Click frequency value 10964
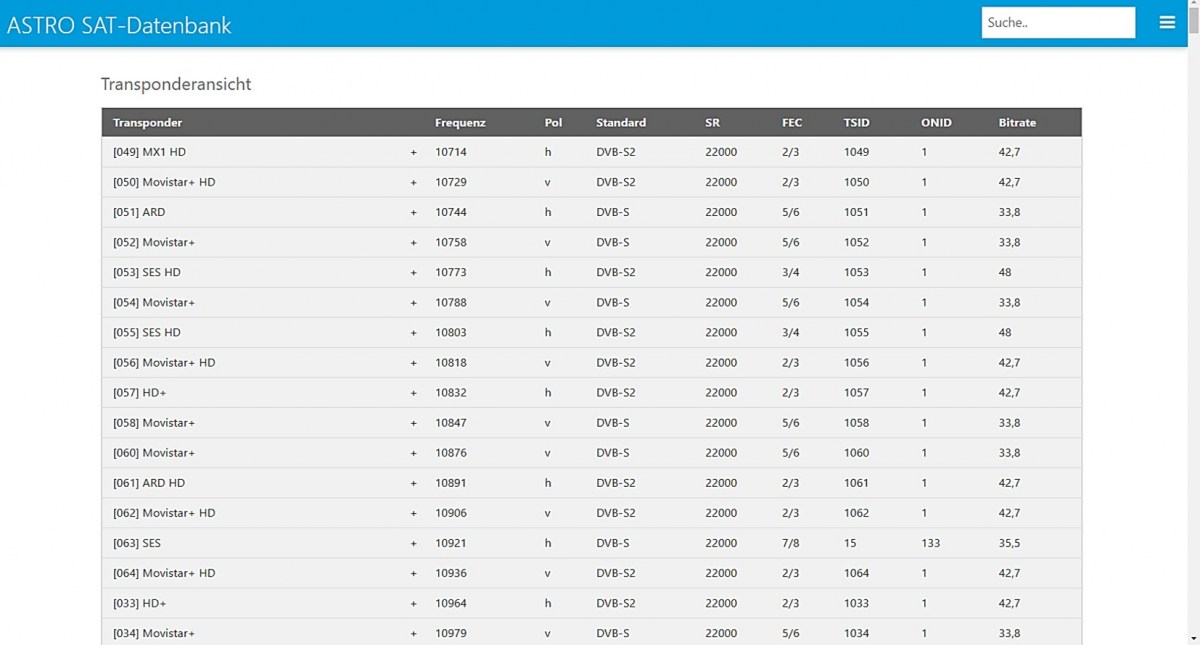The width and height of the screenshot is (1200, 645). (x=451, y=603)
